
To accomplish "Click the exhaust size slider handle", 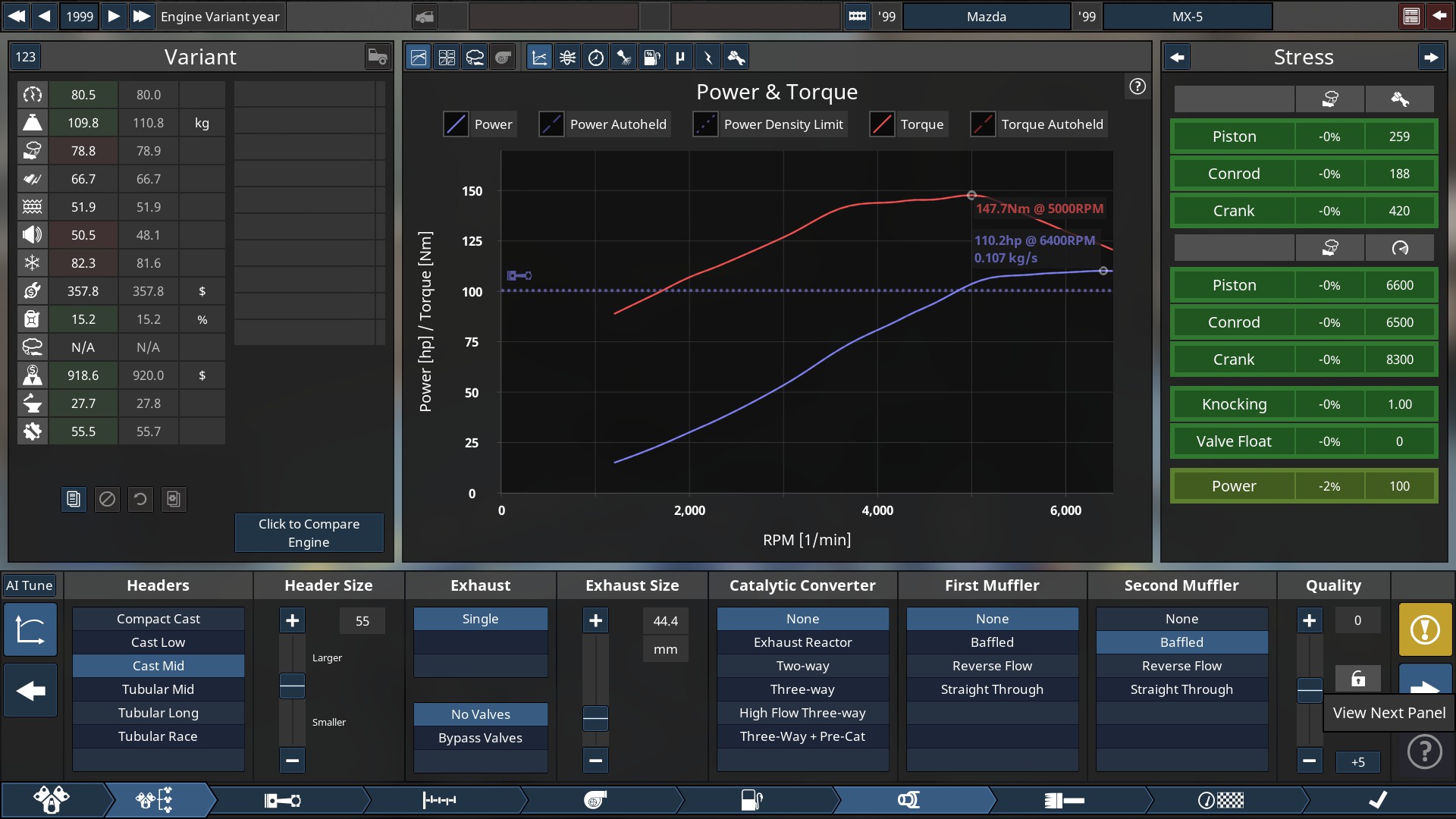I will (x=595, y=718).
